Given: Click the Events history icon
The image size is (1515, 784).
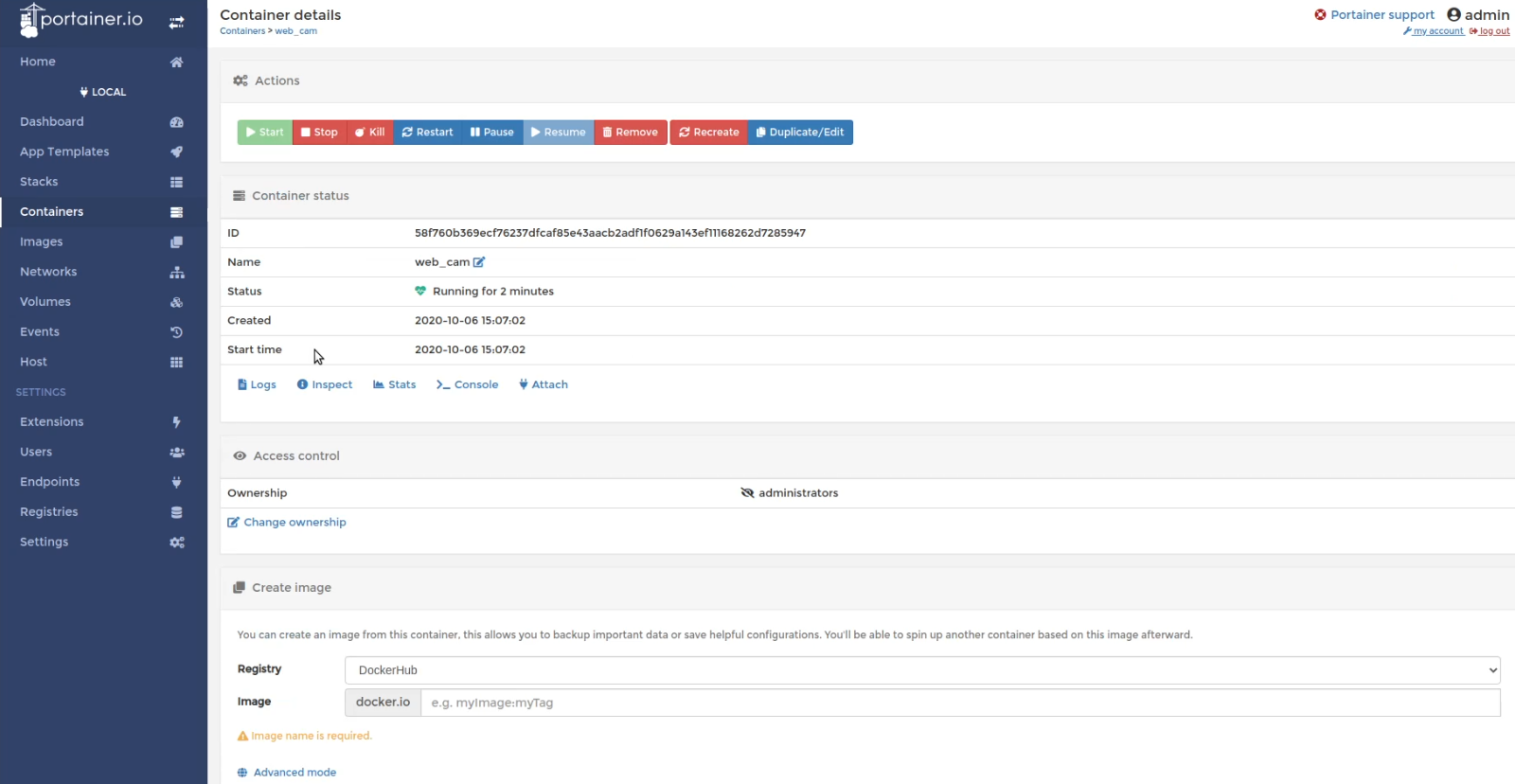Looking at the screenshot, I should click(176, 332).
